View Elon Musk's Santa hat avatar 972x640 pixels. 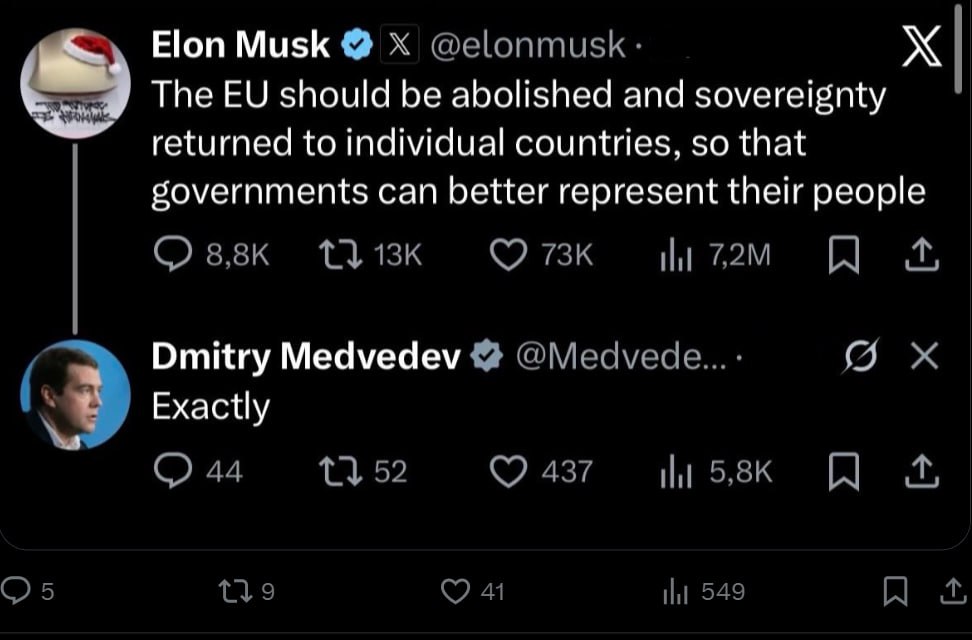[75, 83]
